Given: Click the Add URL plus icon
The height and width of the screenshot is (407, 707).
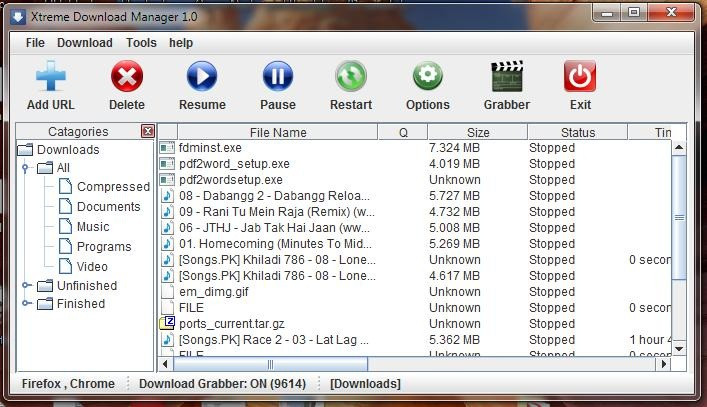Looking at the screenshot, I should (50, 76).
